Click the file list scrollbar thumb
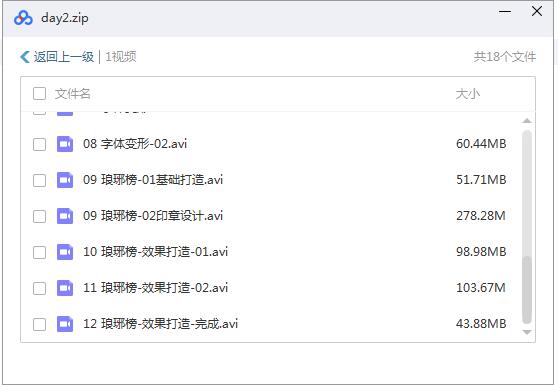558x385 pixels. [527, 289]
